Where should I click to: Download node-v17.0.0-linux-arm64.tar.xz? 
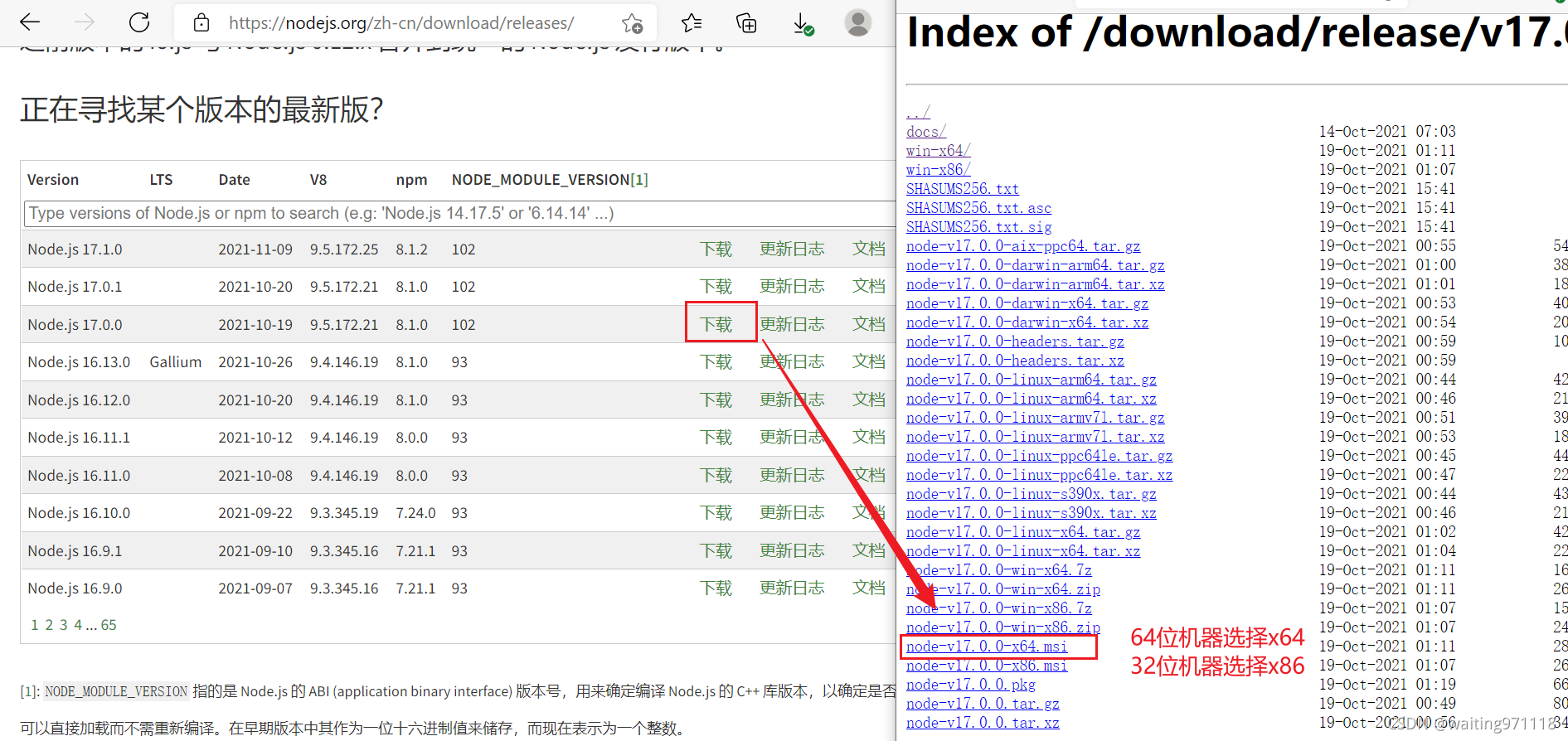point(1032,398)
